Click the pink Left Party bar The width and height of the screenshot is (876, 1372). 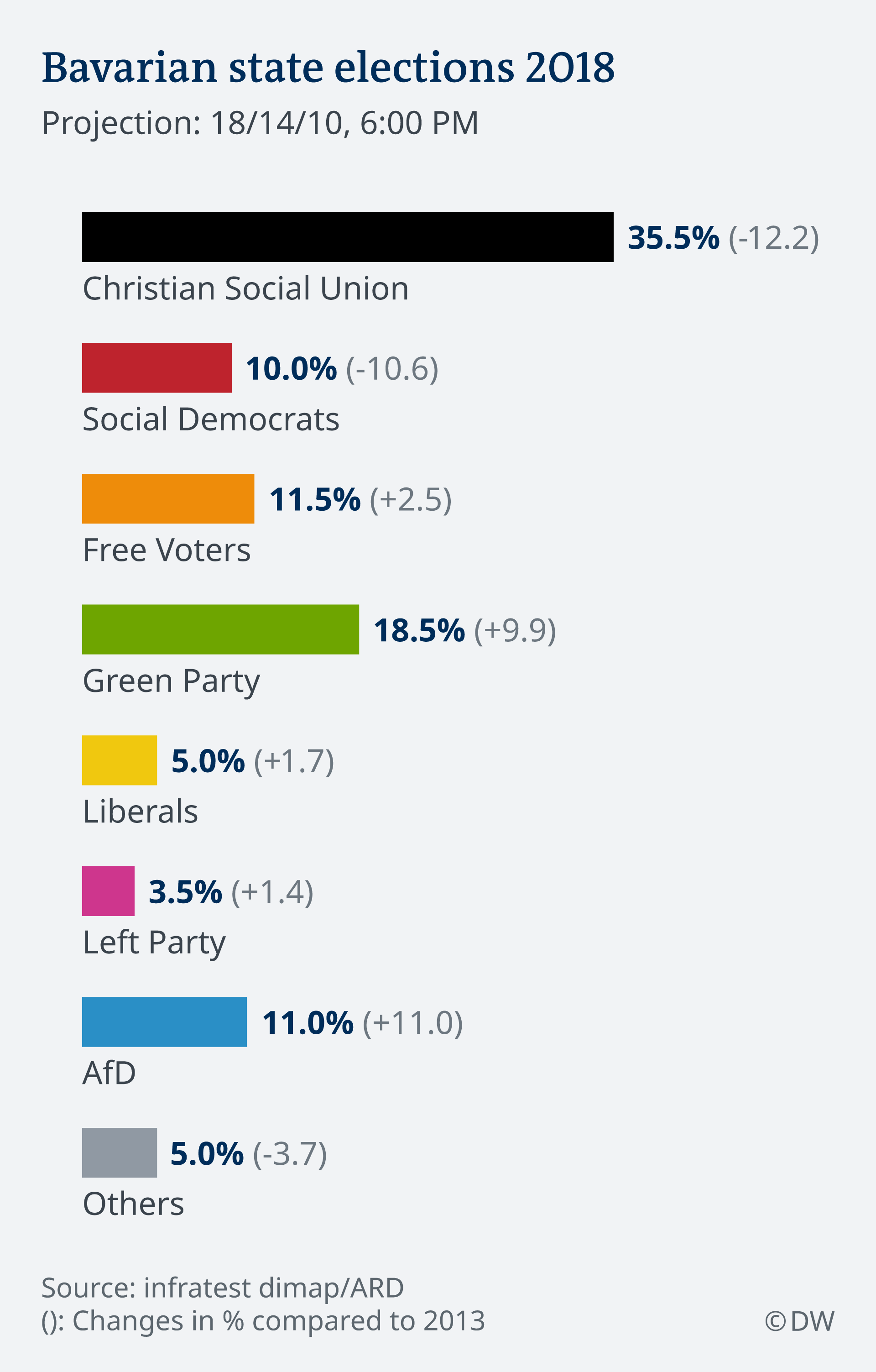click(108, 890)
